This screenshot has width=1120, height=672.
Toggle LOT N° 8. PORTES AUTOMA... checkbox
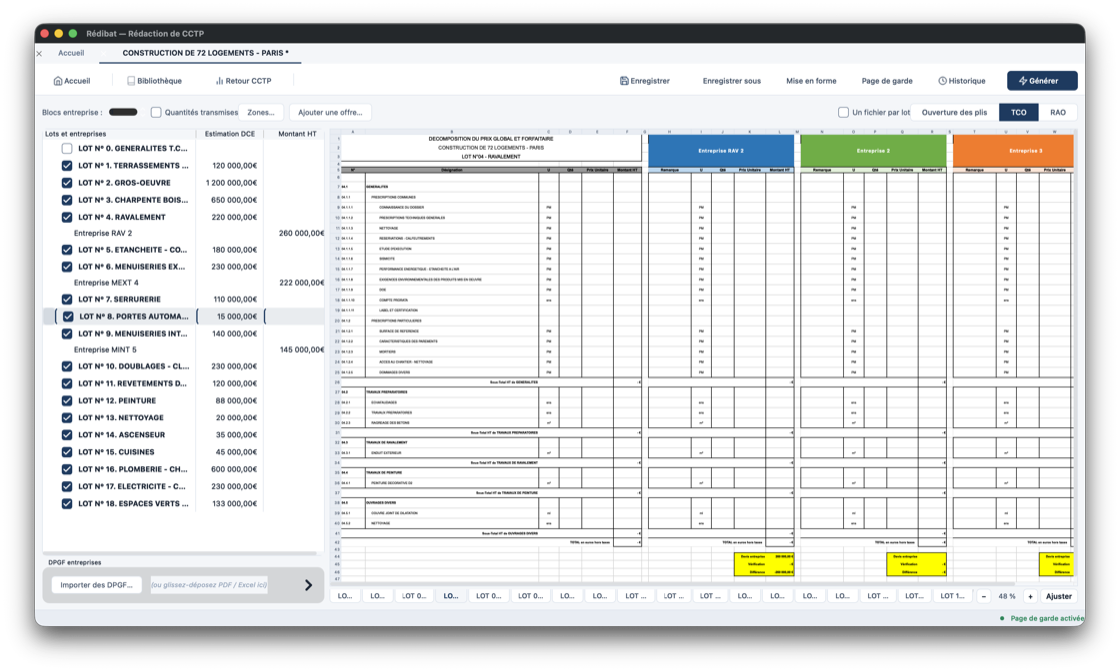(x=68, y=316)
